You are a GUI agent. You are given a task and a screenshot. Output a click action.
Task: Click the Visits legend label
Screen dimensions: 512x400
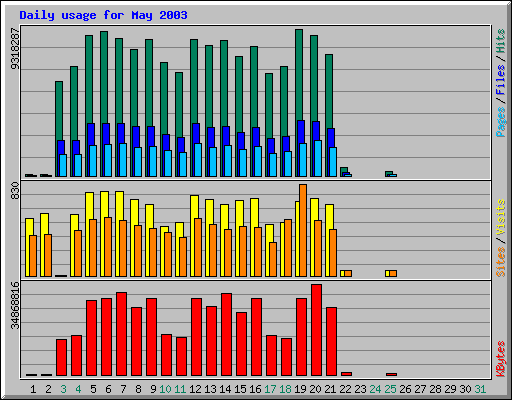point(501,218)
